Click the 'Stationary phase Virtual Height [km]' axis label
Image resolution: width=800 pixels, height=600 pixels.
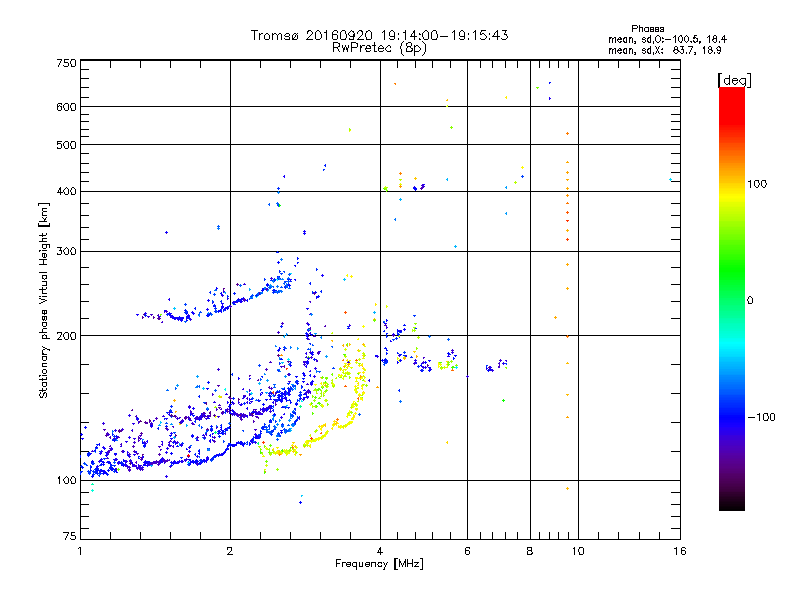tap(44, 300)
